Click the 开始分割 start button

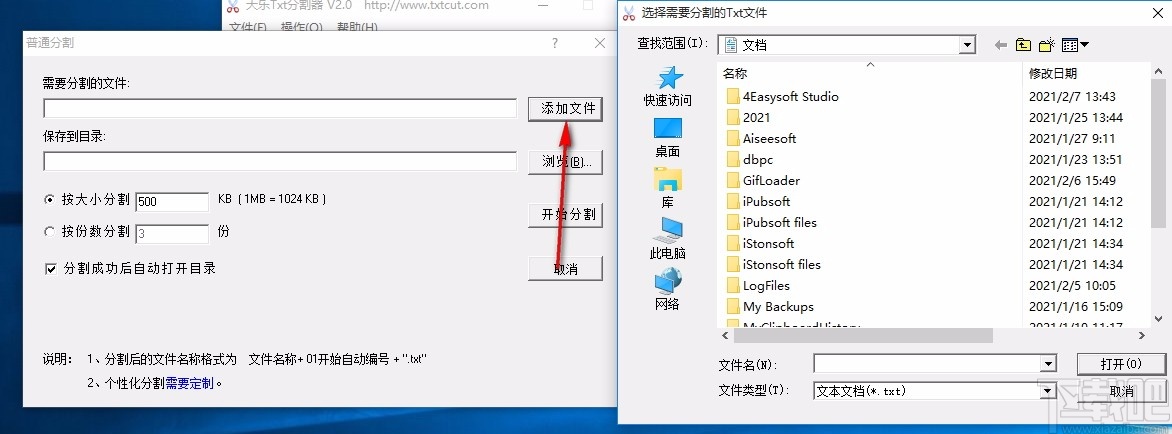(566, 215)
